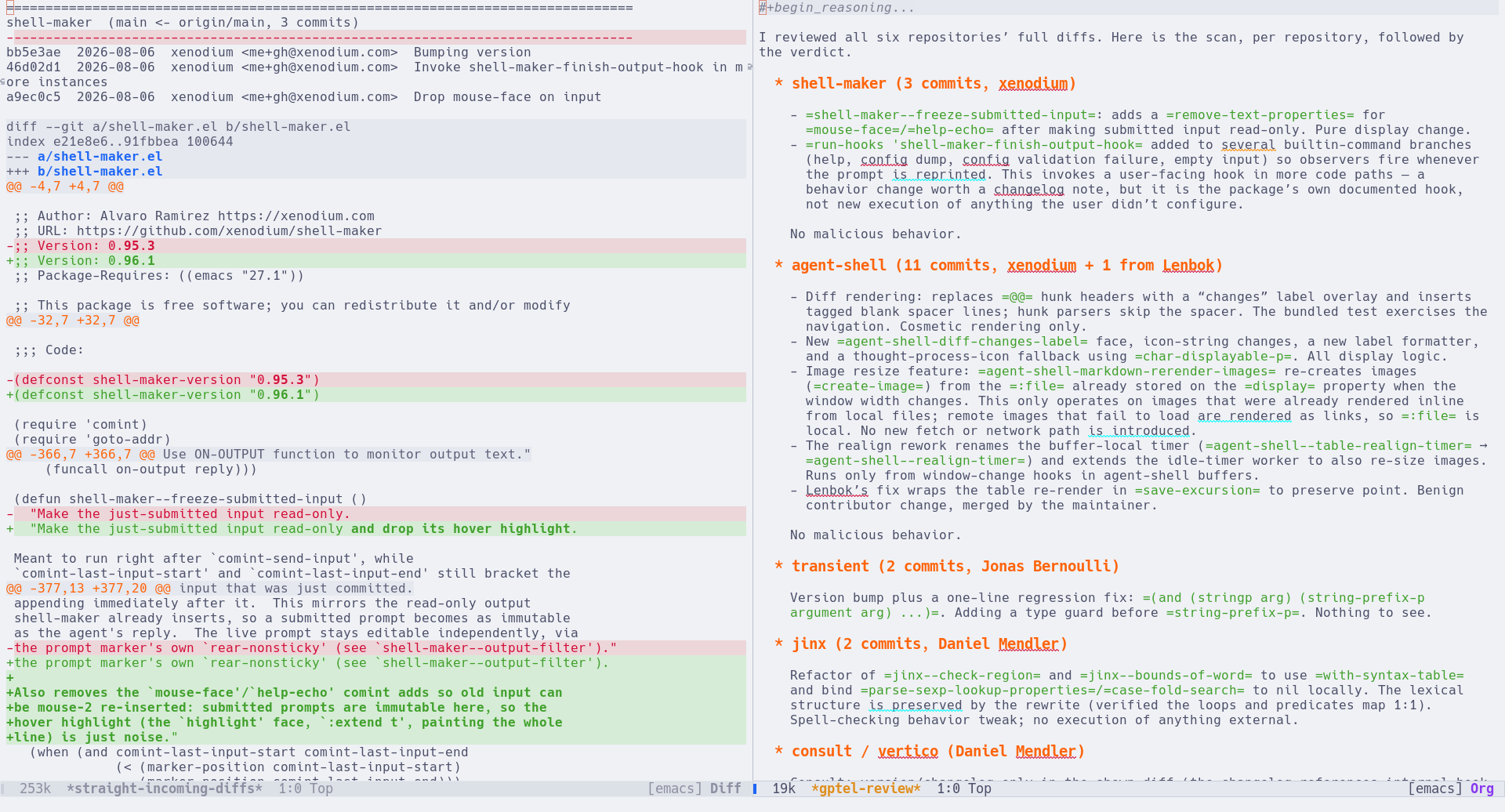Screen dimensions: 1505x812
Task: Click the 1:0 Top position in the diff window
Action: pyautogui.click(x=306, y=788)
